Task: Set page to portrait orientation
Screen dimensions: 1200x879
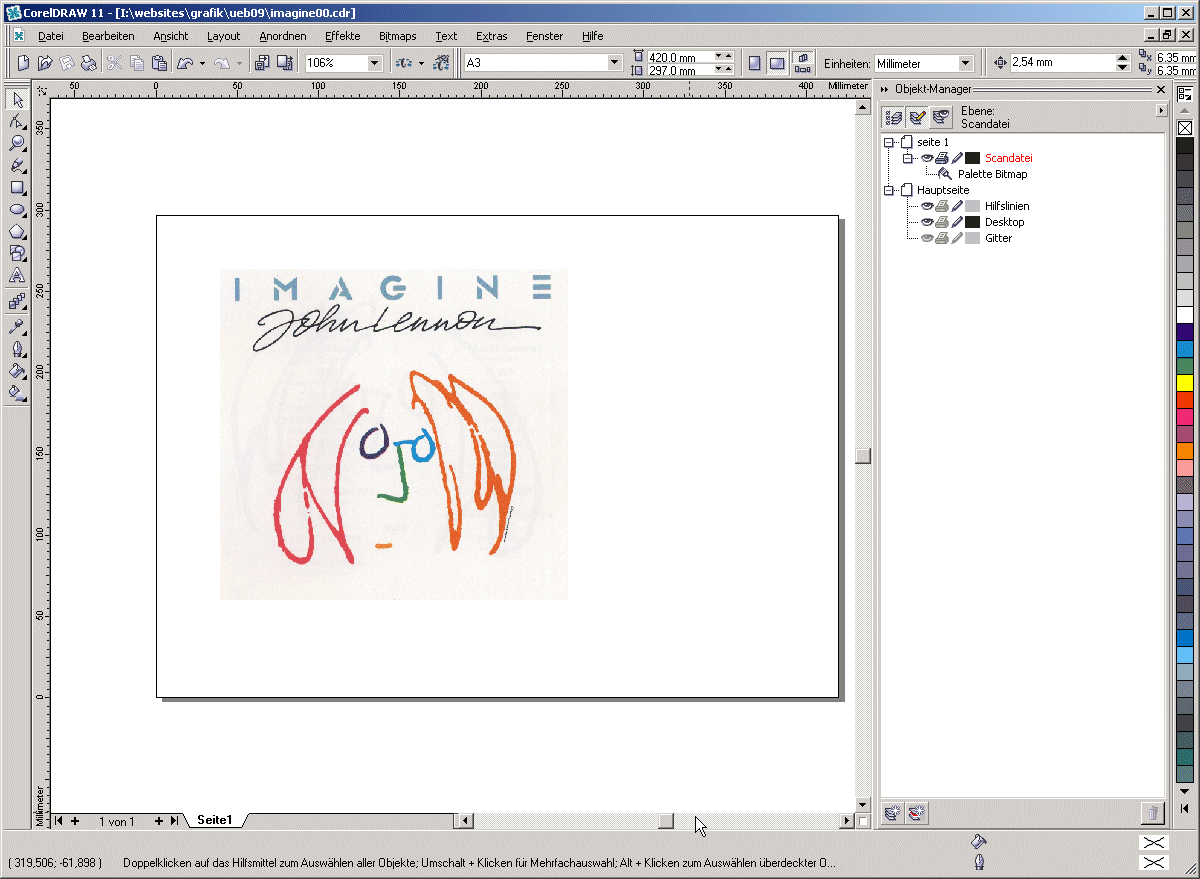Action: point(754,63)
